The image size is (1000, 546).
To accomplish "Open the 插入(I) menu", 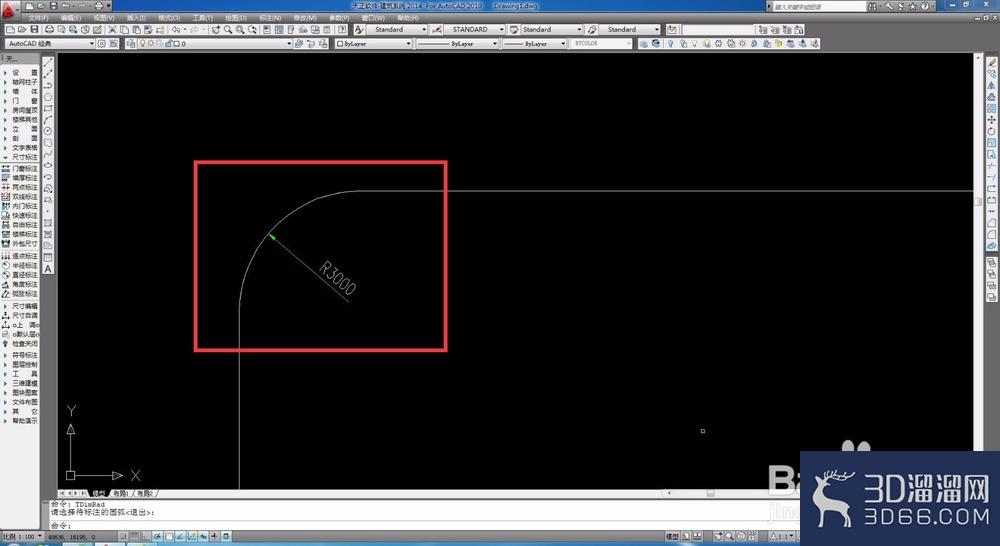I will click(x=136, y=18).
